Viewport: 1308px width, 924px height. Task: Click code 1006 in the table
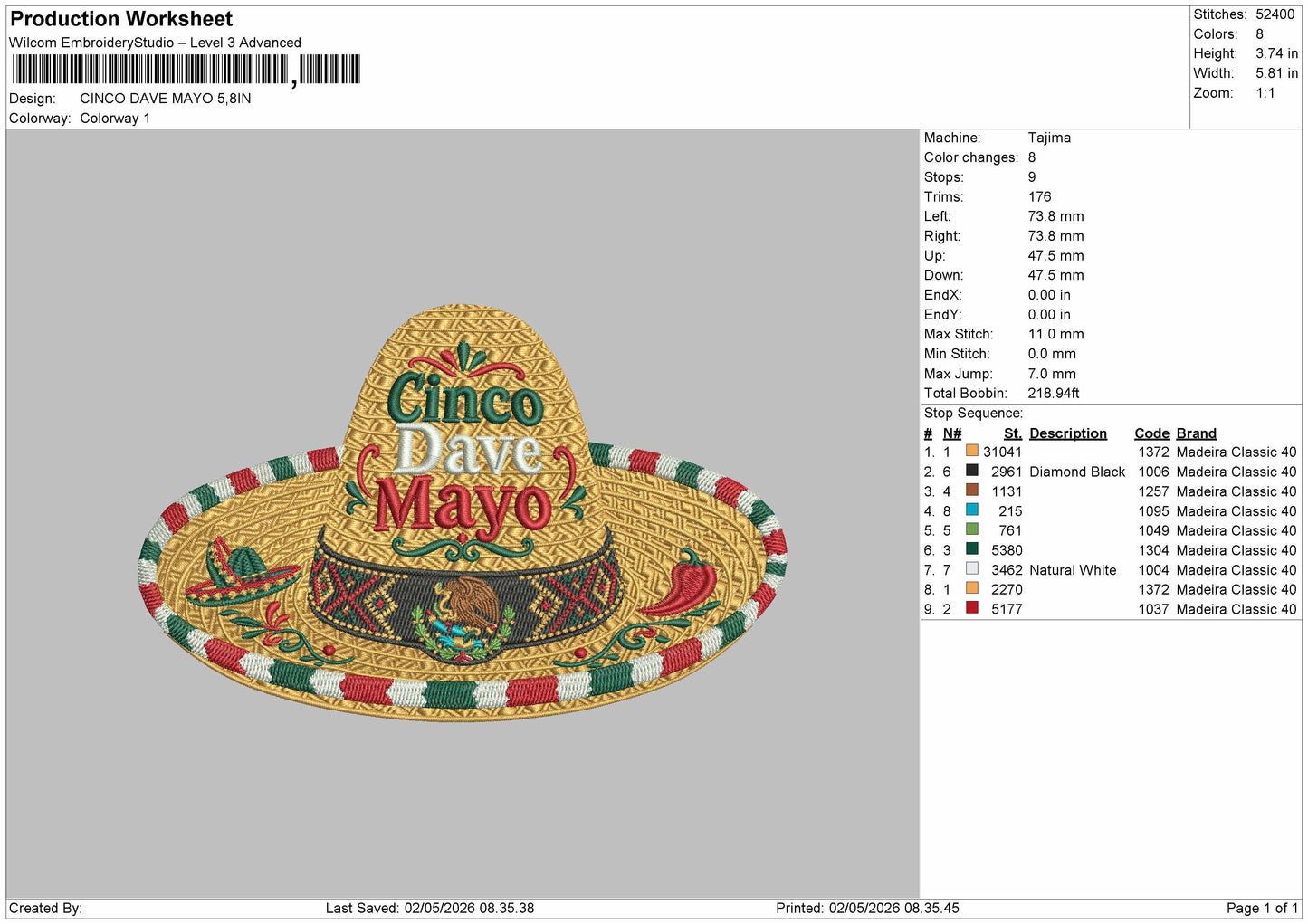(x=1154, y=472)
